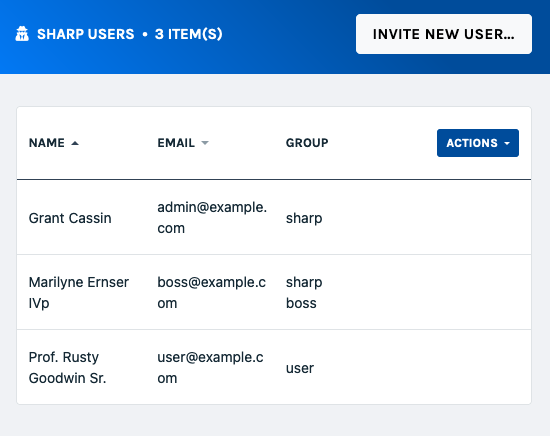
Task: Click the user group label
Action: click(300, 368)
